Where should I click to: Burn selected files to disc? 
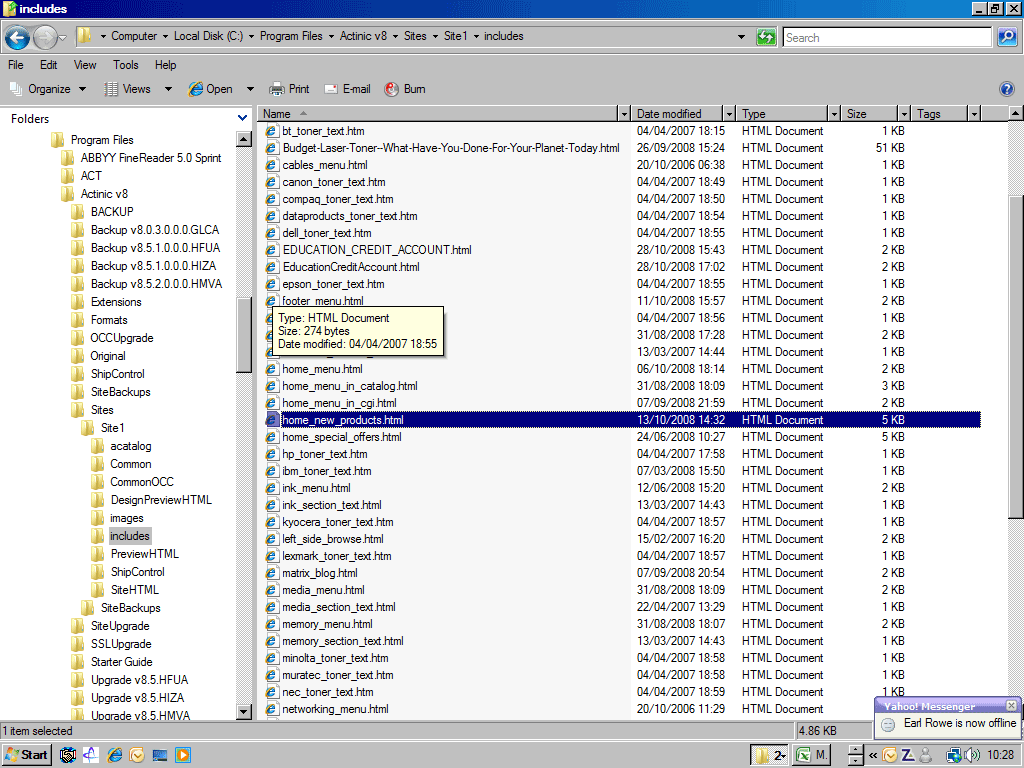tap(405, 89)
